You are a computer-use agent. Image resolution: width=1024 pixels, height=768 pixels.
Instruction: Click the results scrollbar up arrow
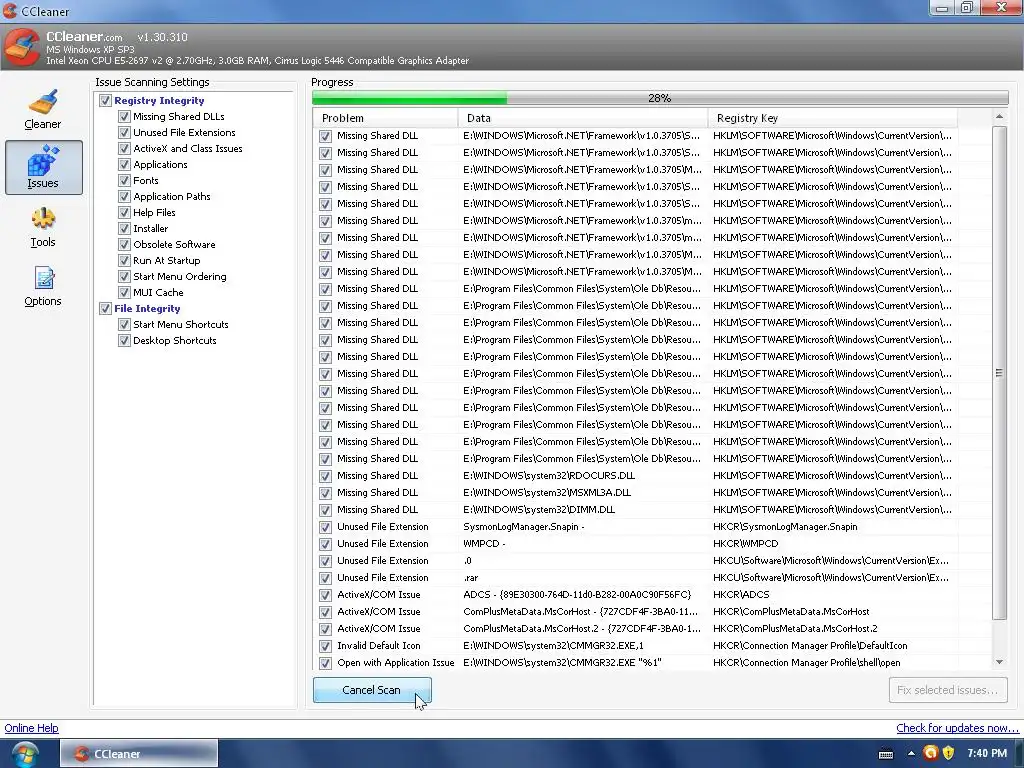(999, 117)
